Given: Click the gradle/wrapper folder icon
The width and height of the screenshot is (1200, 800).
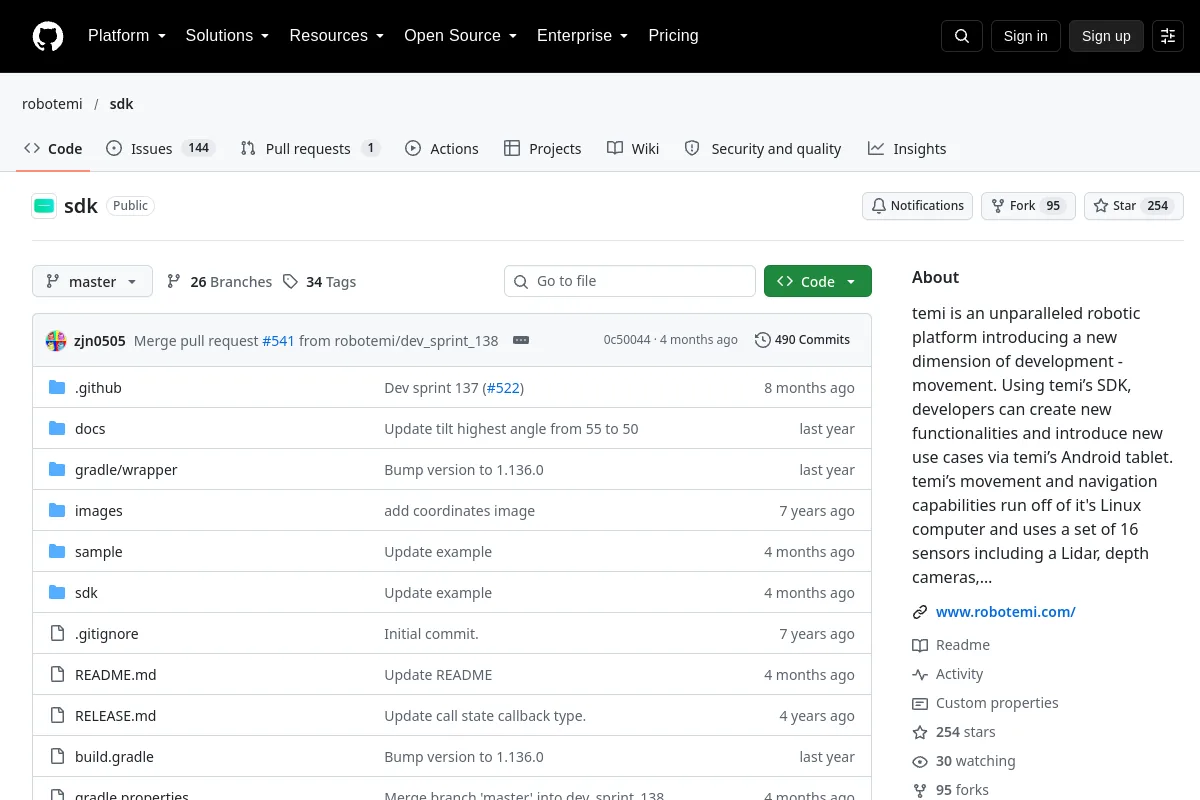Looking at the screenshot, I should pos(57,470).
